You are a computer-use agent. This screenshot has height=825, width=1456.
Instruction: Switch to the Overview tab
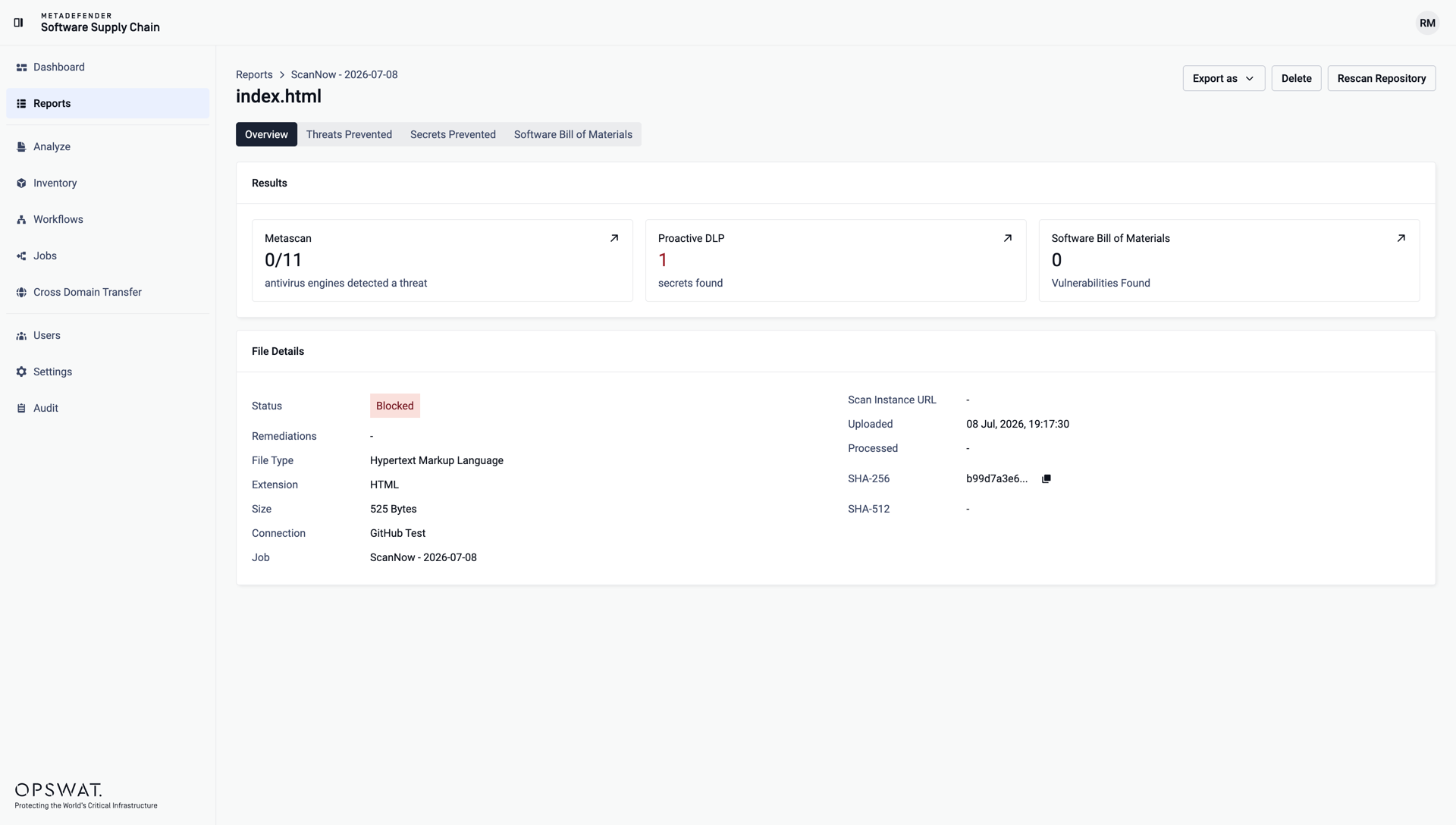point(266,135)
